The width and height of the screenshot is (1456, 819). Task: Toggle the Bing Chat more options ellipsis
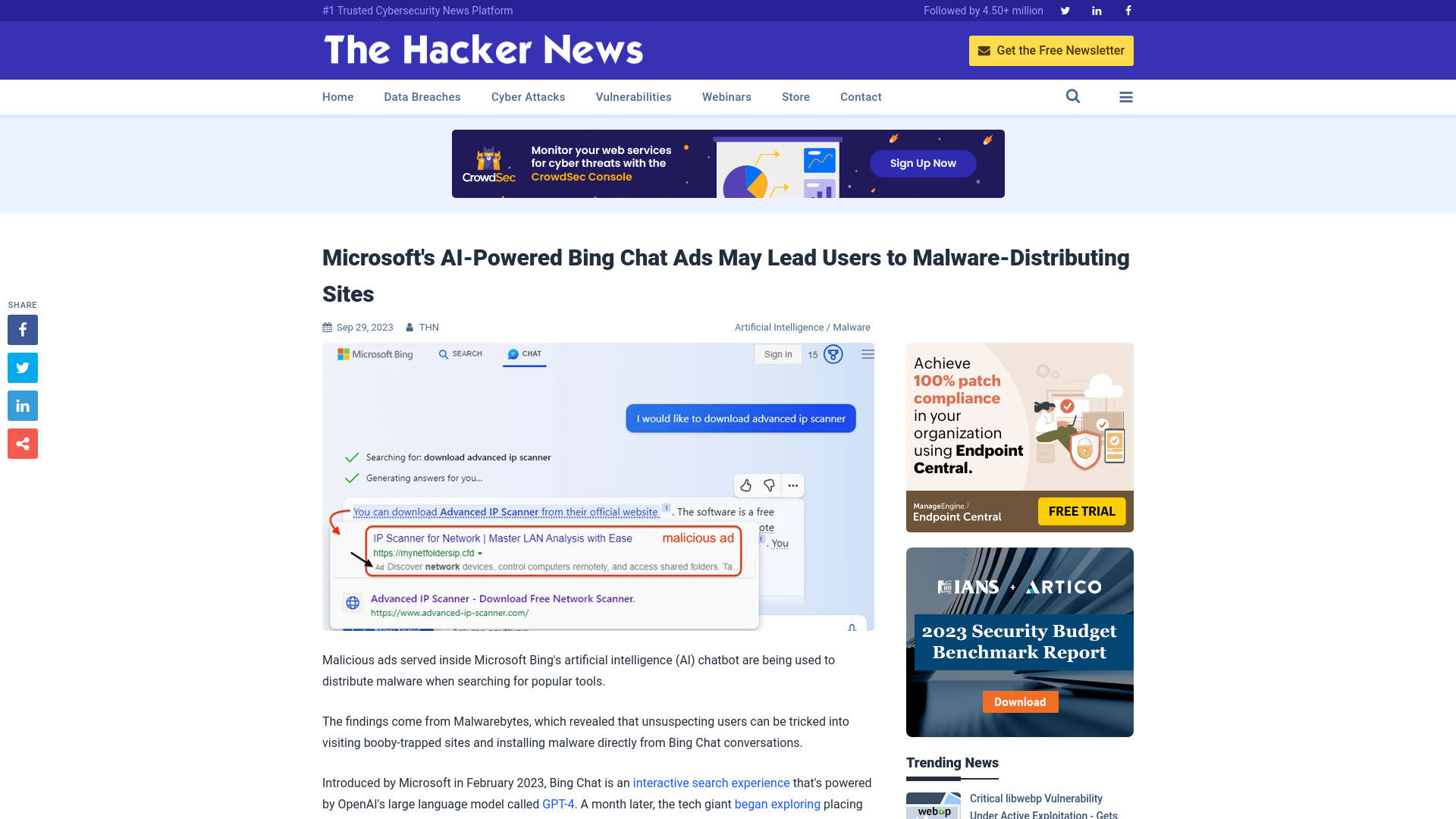793,485
